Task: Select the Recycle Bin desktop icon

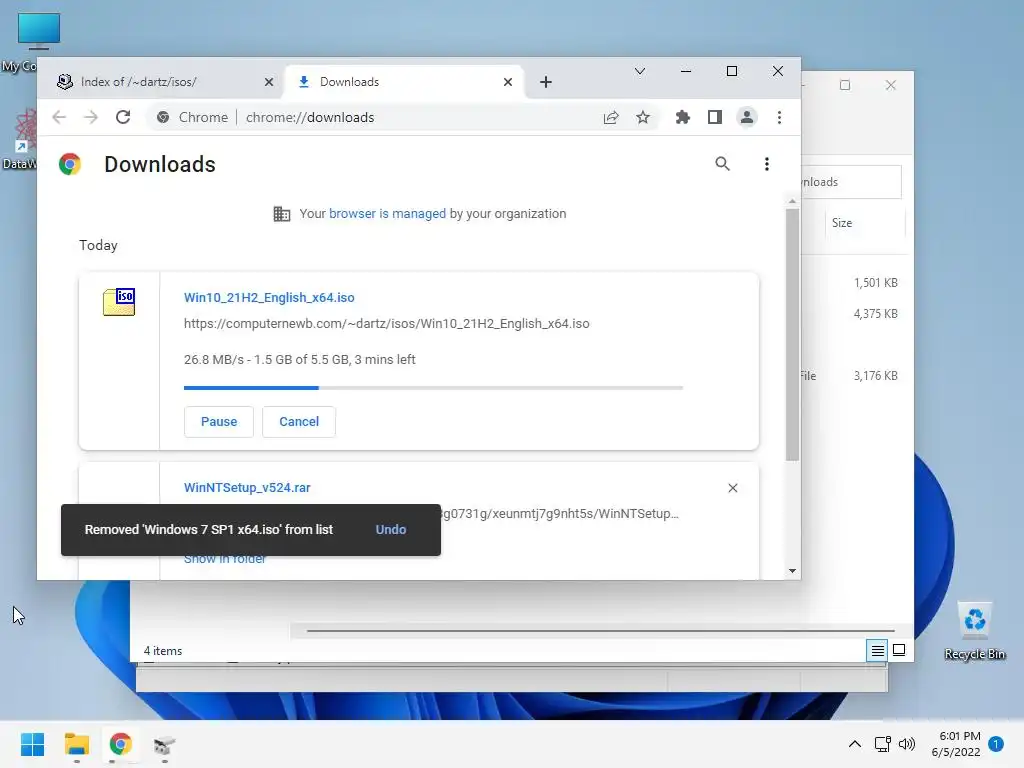Action: [974, 631]
